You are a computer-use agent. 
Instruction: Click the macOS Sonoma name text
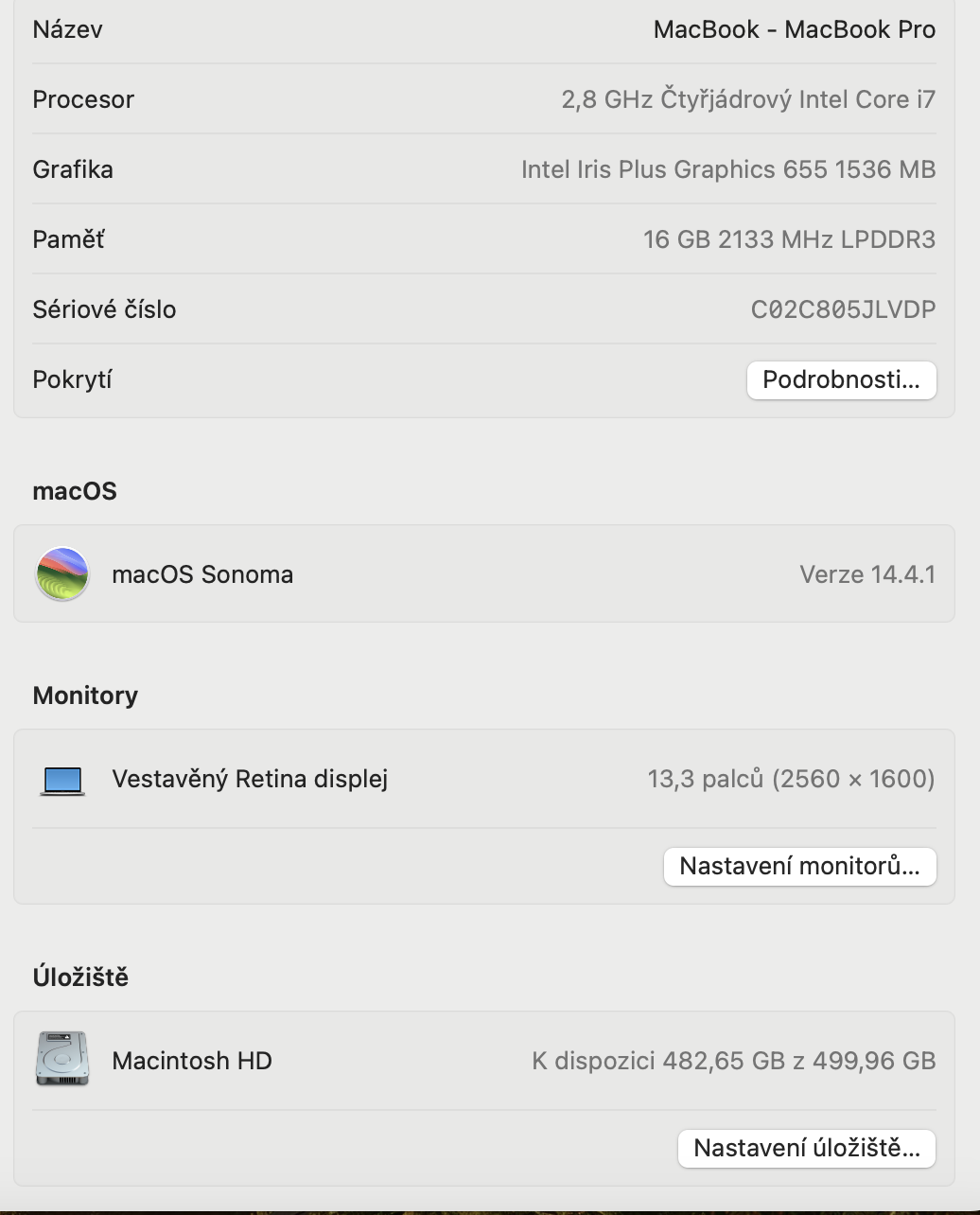point(202,574)
